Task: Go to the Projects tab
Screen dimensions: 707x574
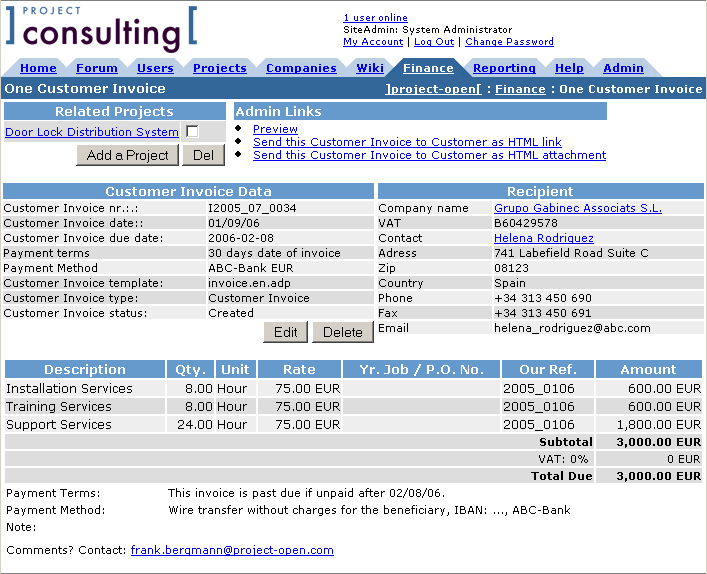Action: tap(219, 68)
